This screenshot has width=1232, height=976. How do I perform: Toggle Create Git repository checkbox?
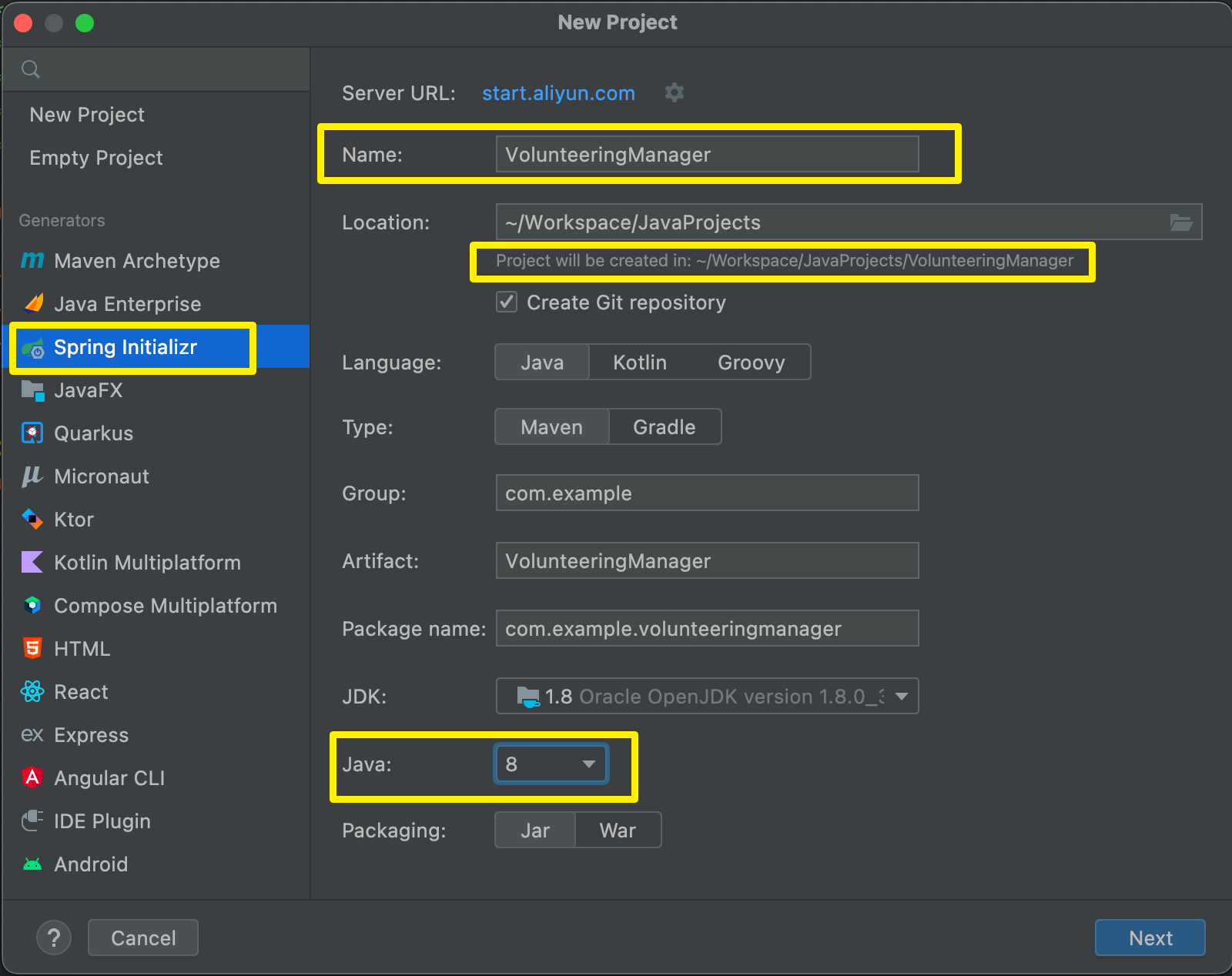point(507,302)
